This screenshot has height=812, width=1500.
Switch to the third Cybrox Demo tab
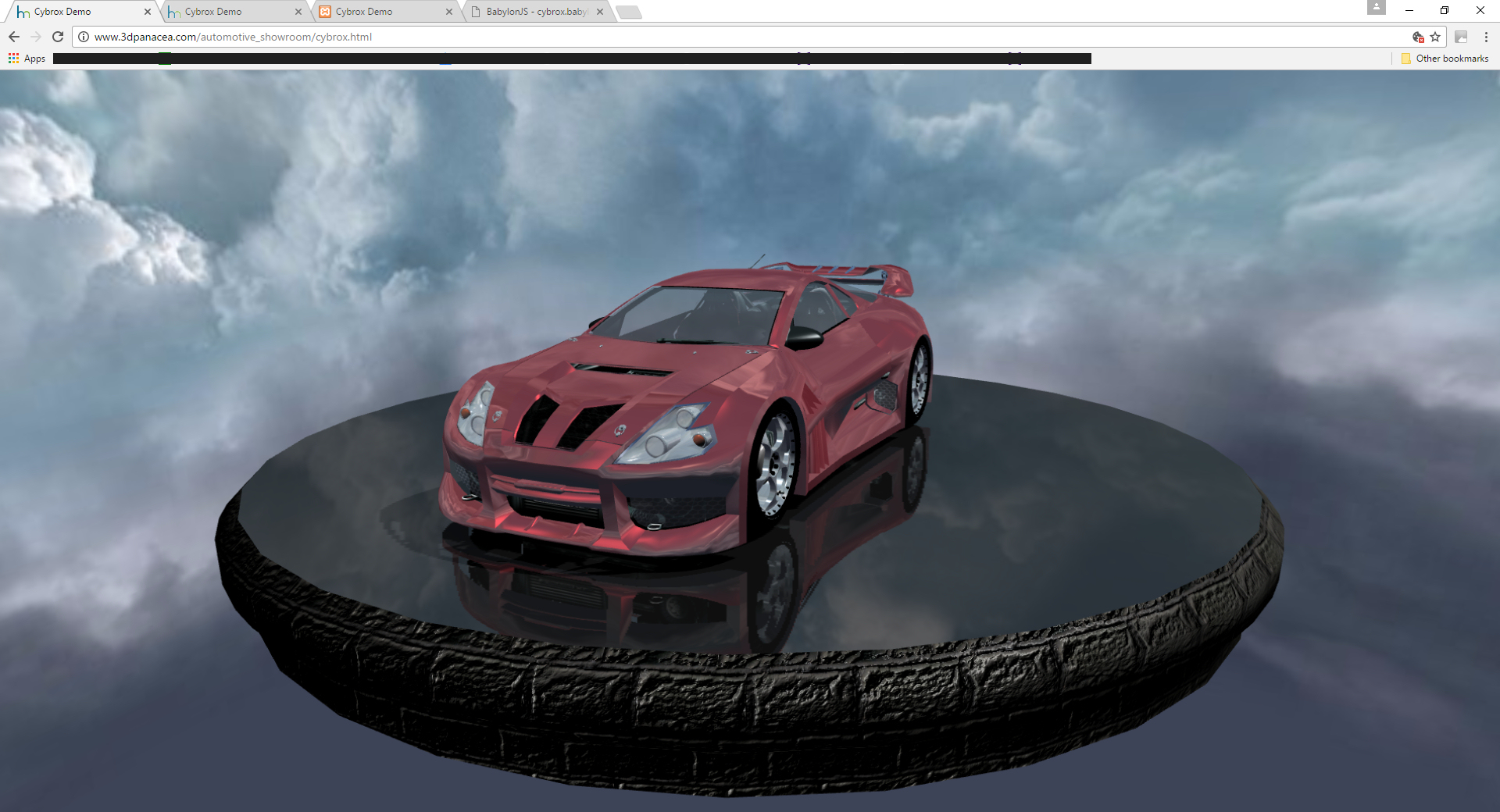pos(384,12)
